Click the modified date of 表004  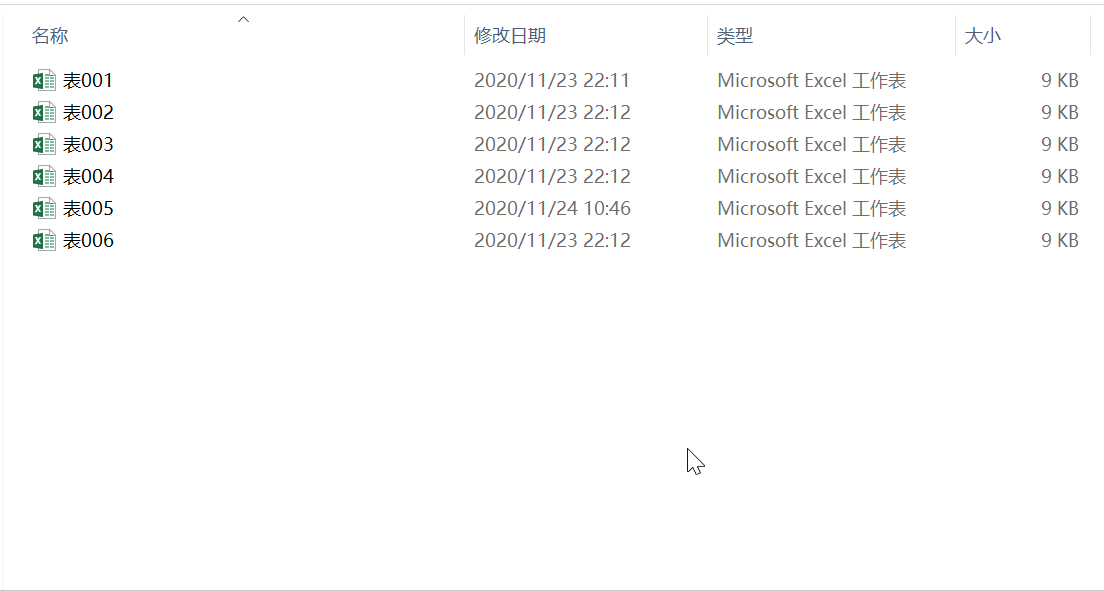552,176
